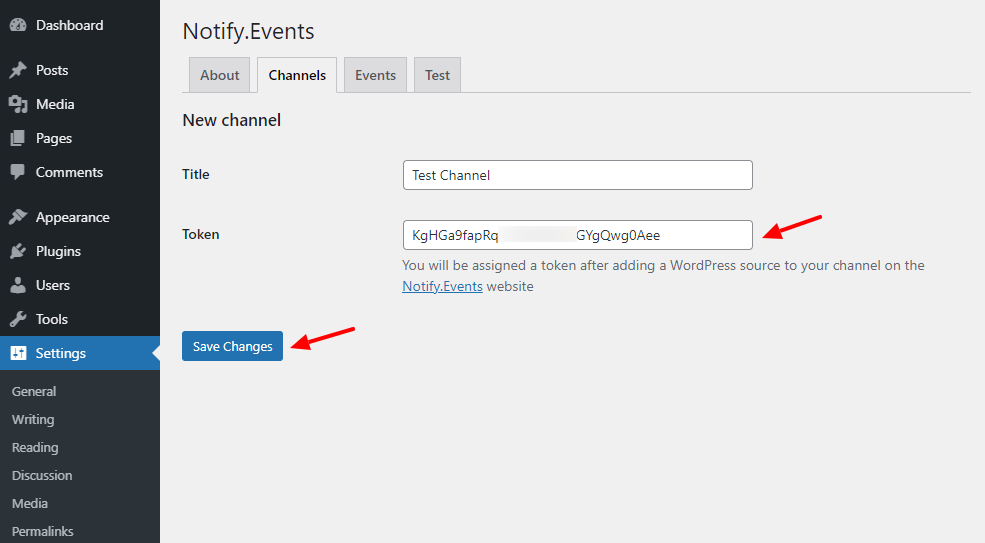This screenshot has width=985, height=543.
Task: Open Reading settings submenu
Action: click(x=35, y=447)
